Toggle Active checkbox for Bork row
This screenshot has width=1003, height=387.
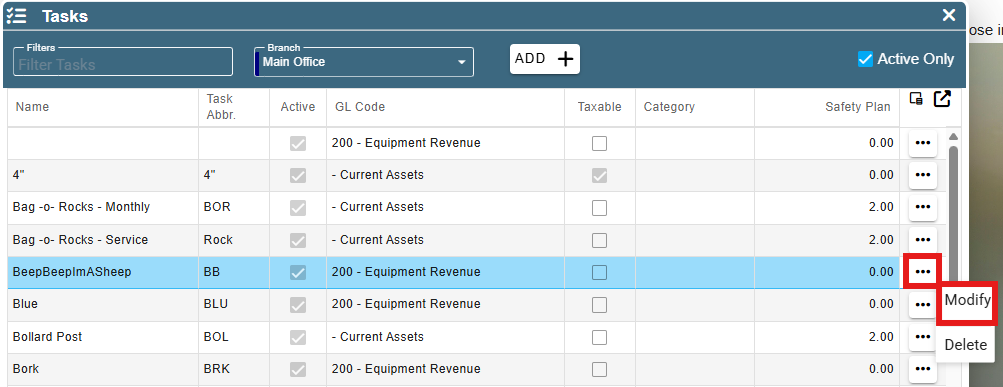(x=297, y=369)
